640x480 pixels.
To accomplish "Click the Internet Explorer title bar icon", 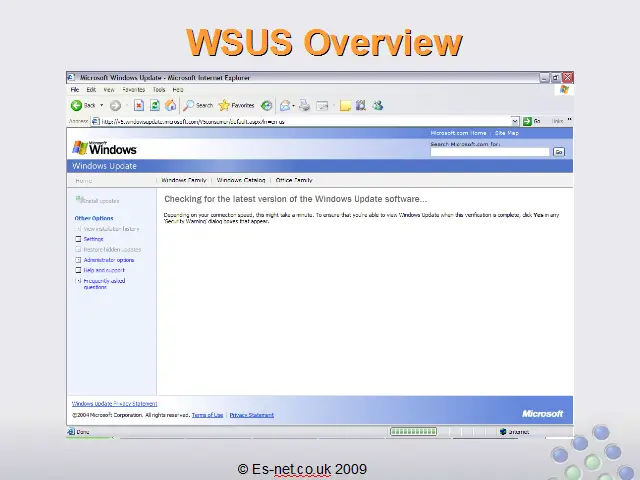I will pyautogui.click(x=71, y=77).
